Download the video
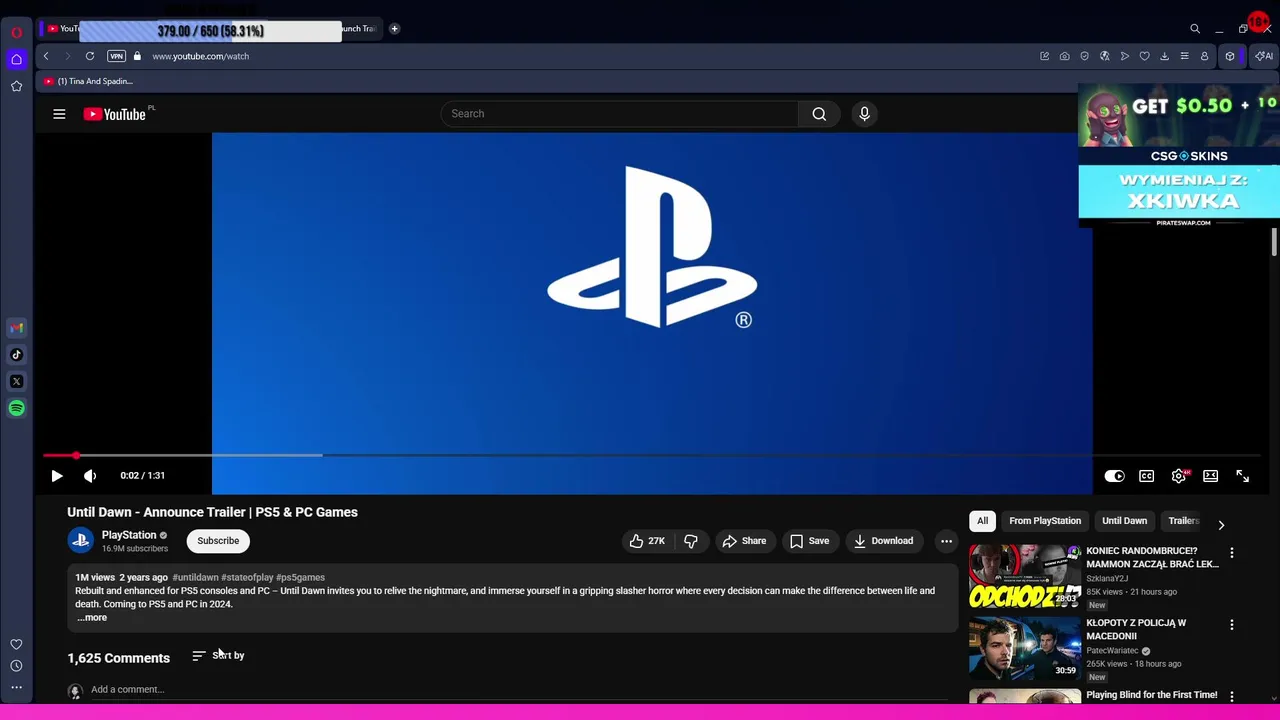 tap(883, 541)
